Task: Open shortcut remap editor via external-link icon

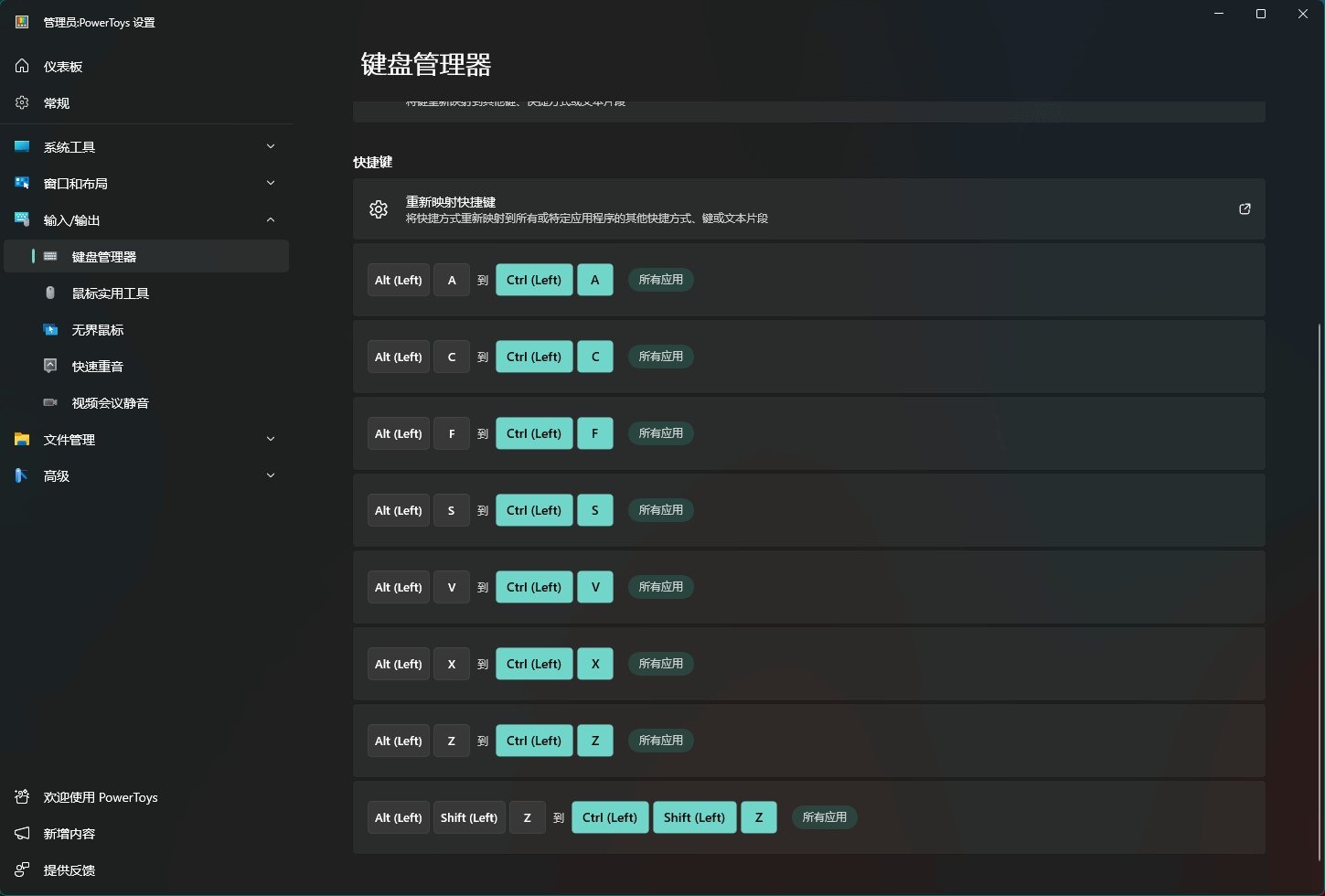Action: 1245,209
